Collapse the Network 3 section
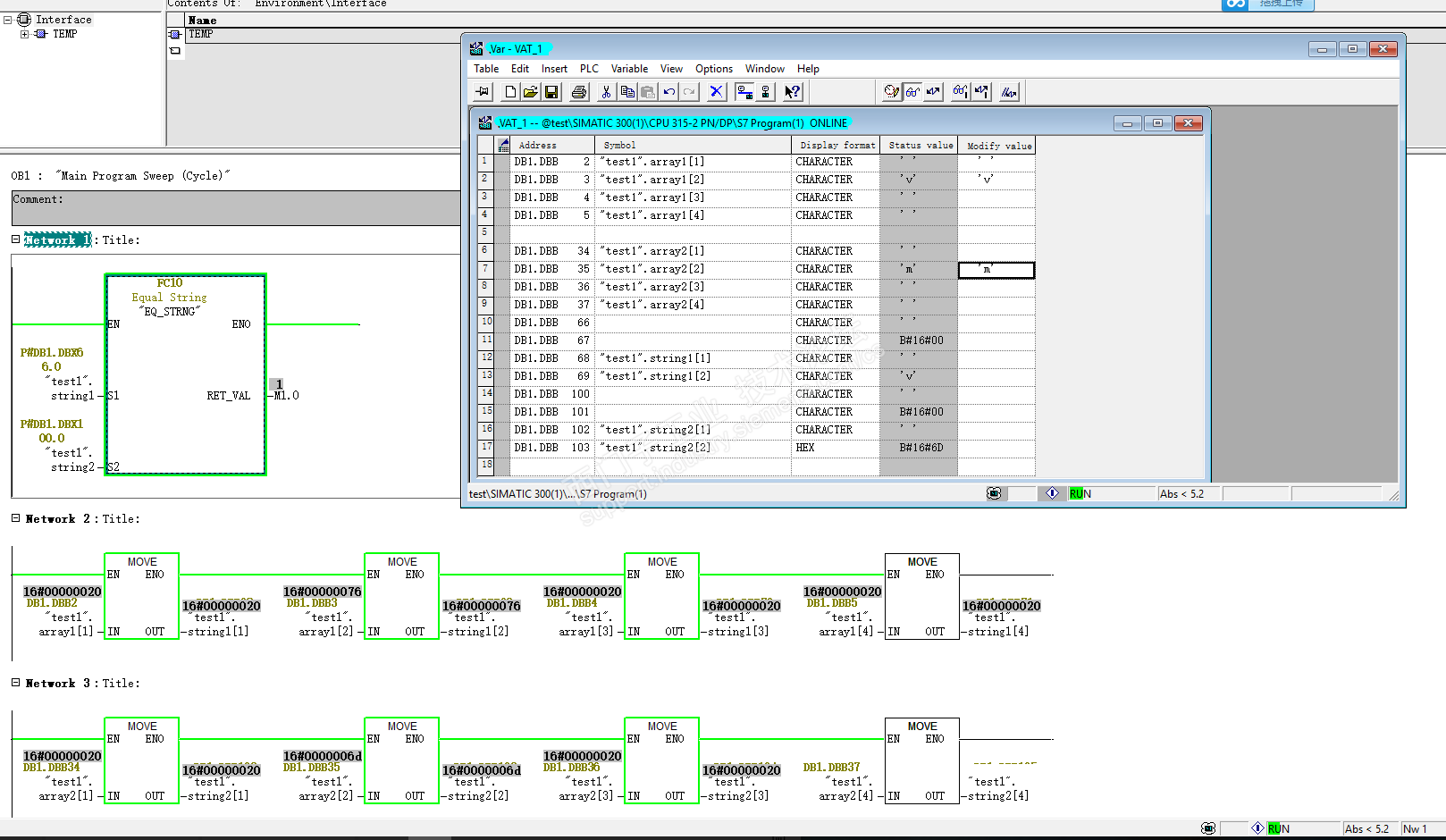This screenshot has width=1446, height=840. click(x=15, y=683)
